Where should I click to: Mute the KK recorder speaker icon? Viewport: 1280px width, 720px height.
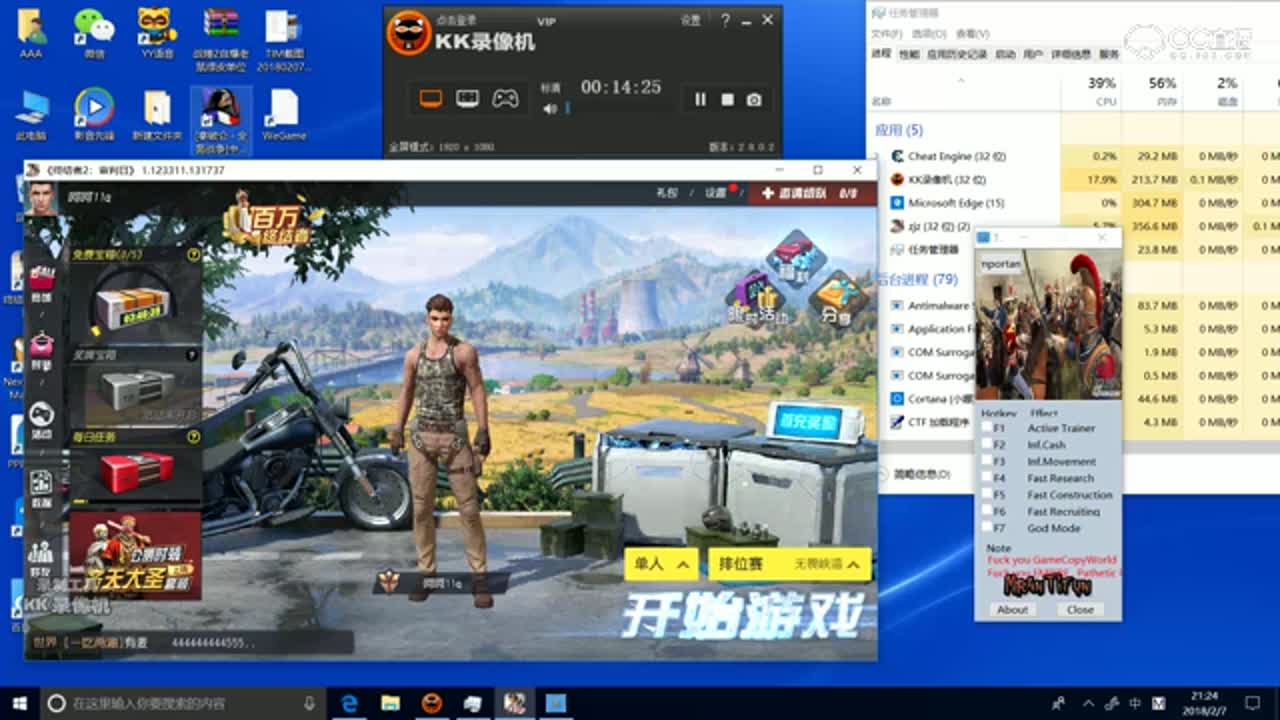point(549,108)
